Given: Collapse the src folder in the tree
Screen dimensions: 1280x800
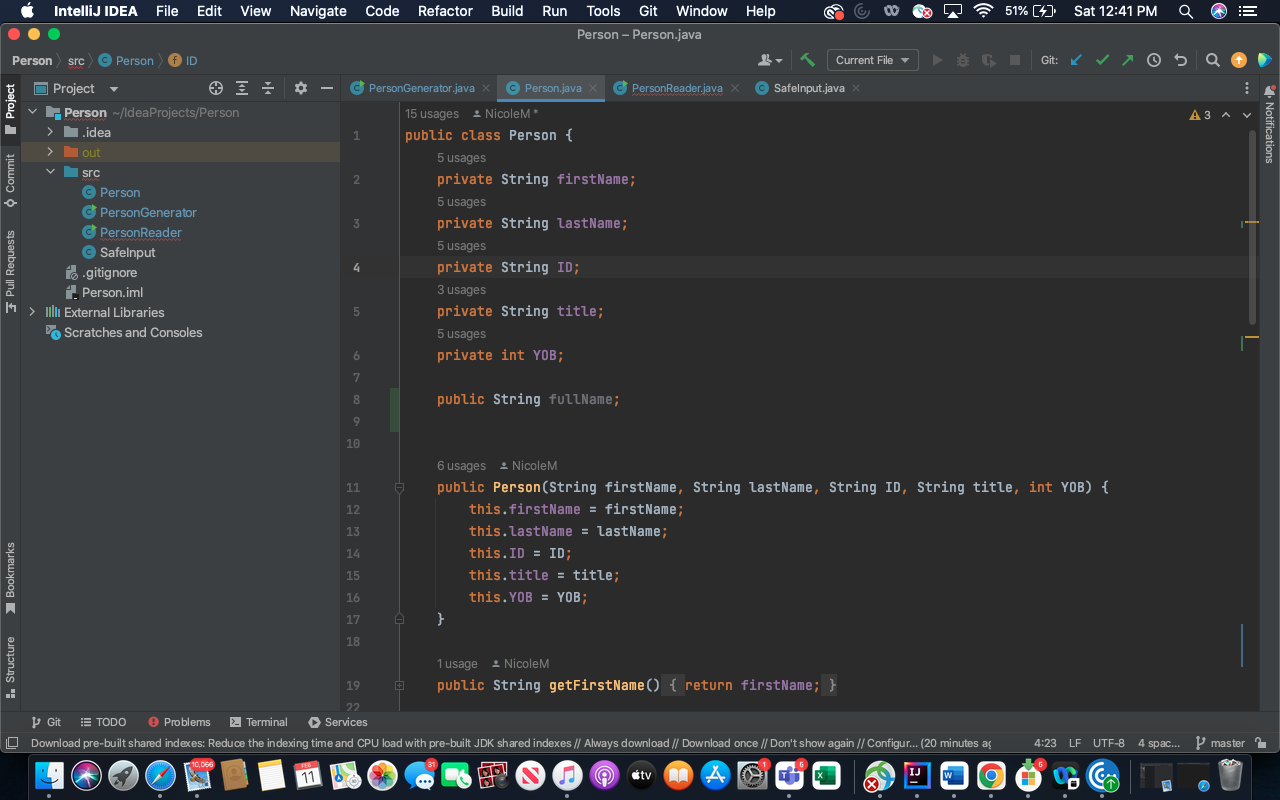Looking at the screenshot, I should click(x=50, y=172).
